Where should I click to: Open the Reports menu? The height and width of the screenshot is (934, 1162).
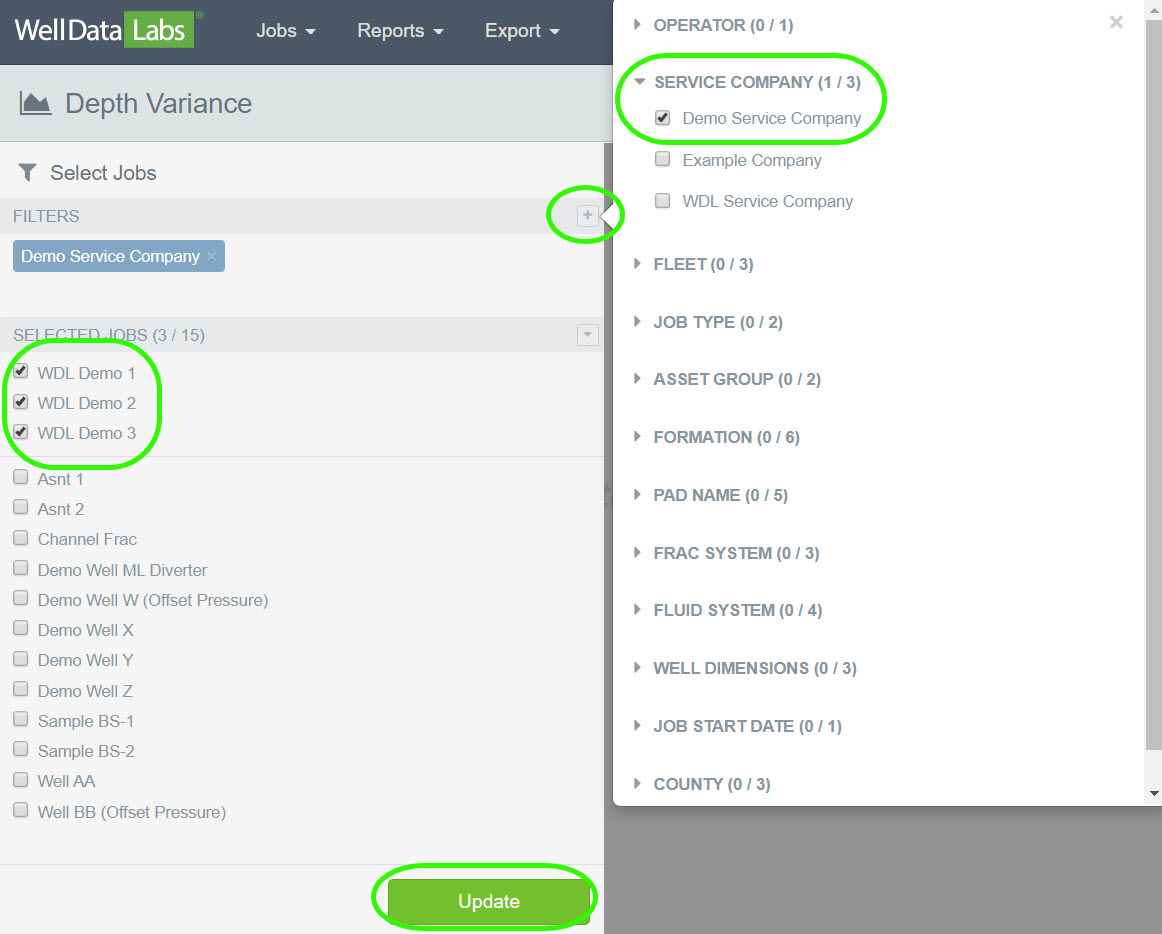[x=400, y=30]
